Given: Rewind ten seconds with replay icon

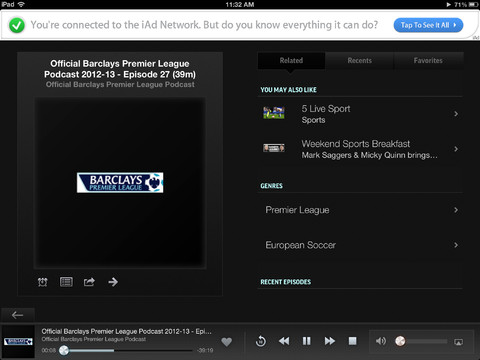Looking at the screenshot, I should click(x=261, y=341).
